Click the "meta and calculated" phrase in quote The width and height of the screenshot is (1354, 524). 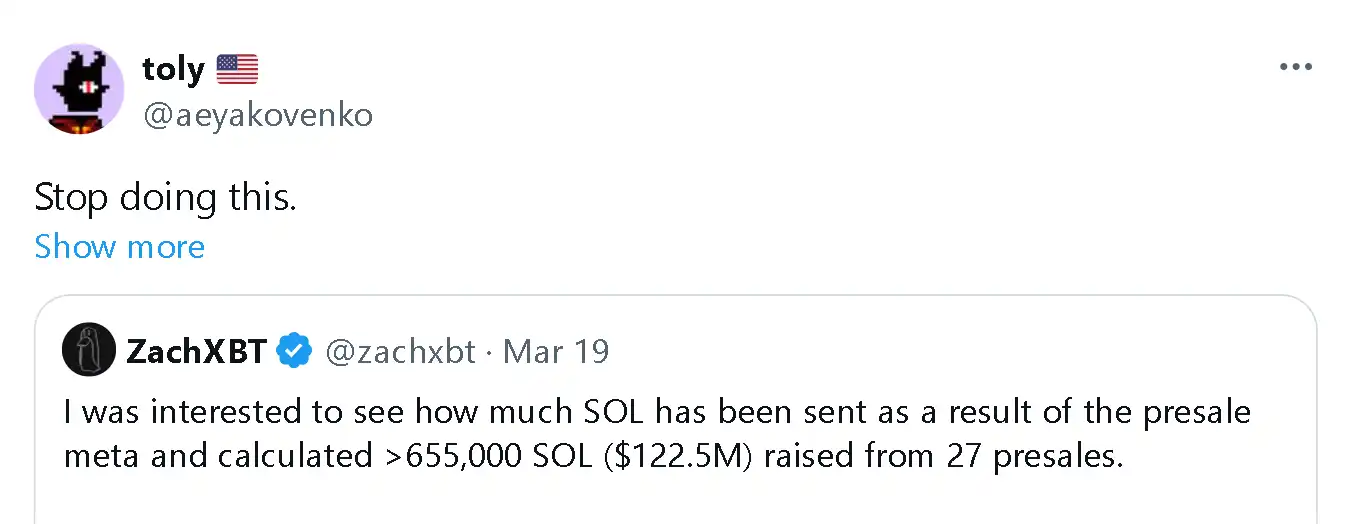point(217,456)
